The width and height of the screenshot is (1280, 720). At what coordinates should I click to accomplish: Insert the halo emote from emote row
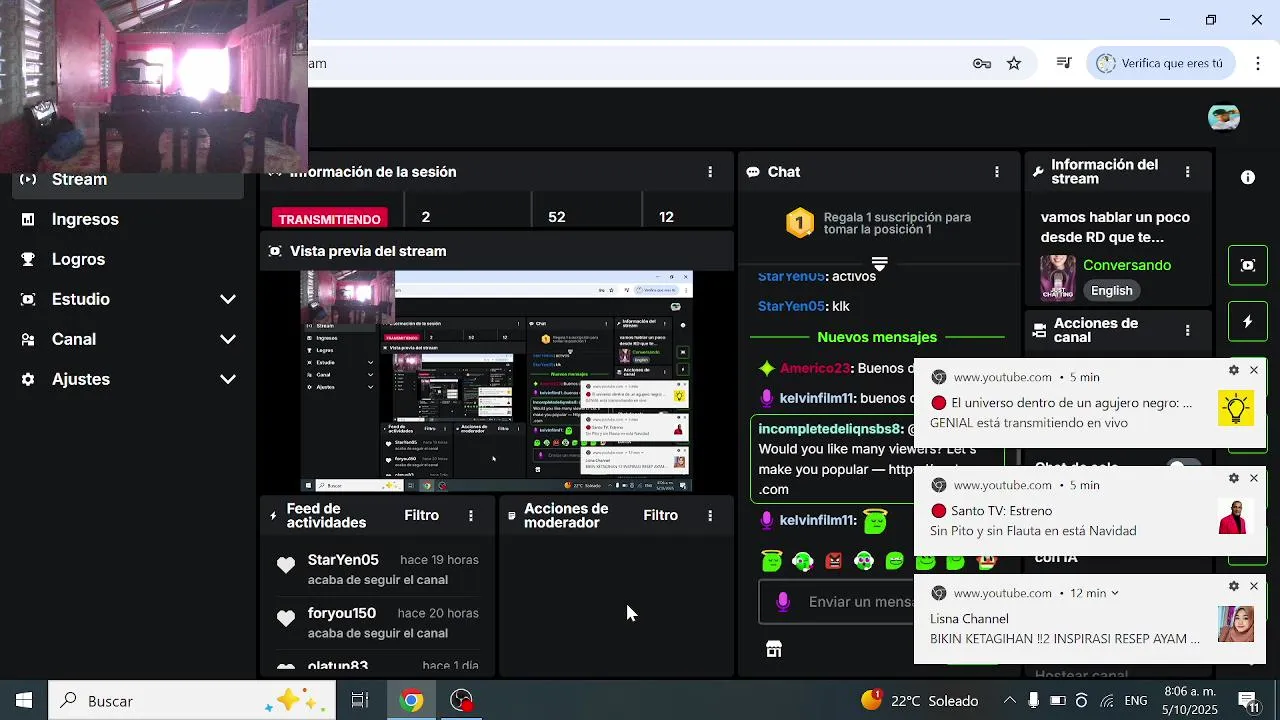[x=771, y=561]
